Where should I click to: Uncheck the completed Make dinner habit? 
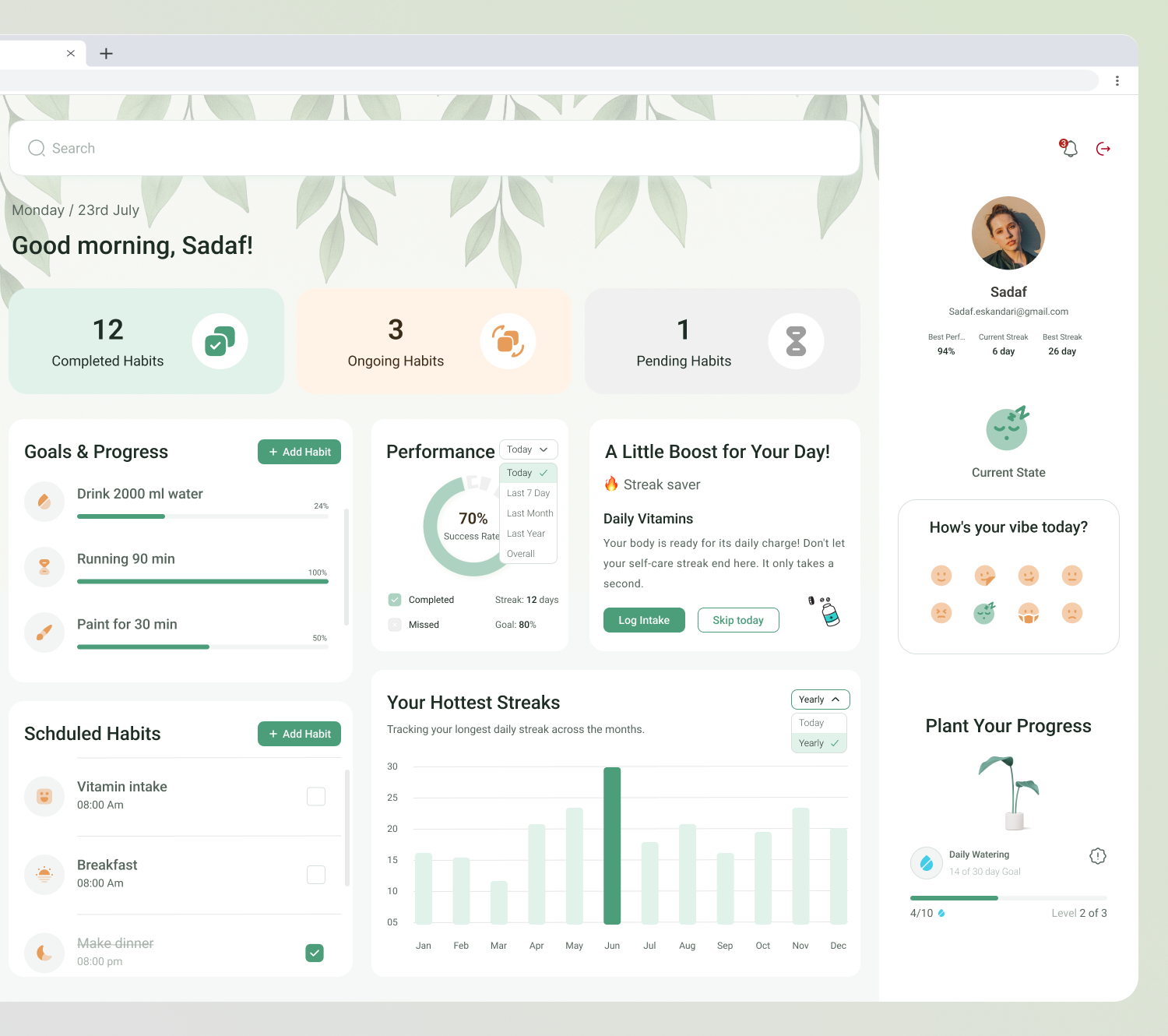tap(315, 952)
